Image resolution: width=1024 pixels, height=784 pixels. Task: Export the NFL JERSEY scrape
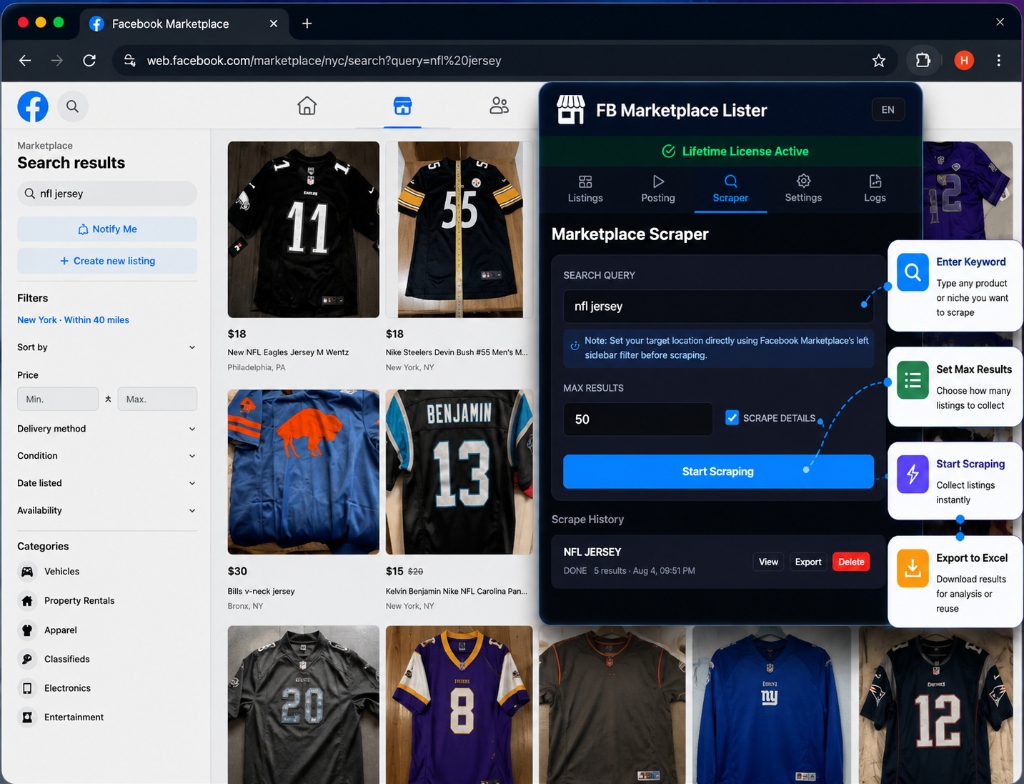pyautogui.click(x=808, y=562)
